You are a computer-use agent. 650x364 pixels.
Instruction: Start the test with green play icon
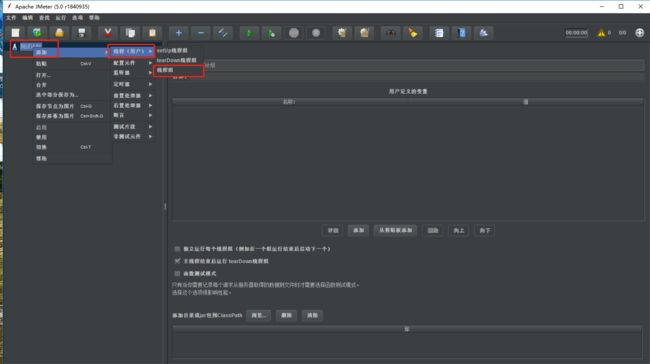[x=249, y=33]
